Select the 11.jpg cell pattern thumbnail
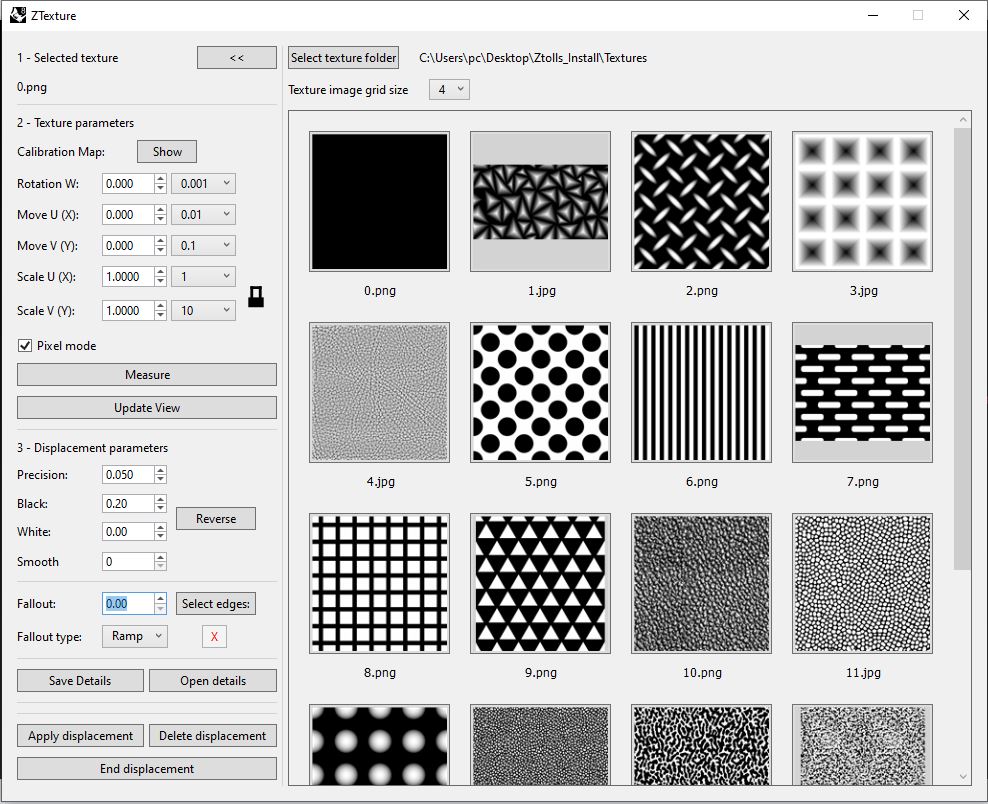The image size is (988, 804). click(x=863, y=583)
